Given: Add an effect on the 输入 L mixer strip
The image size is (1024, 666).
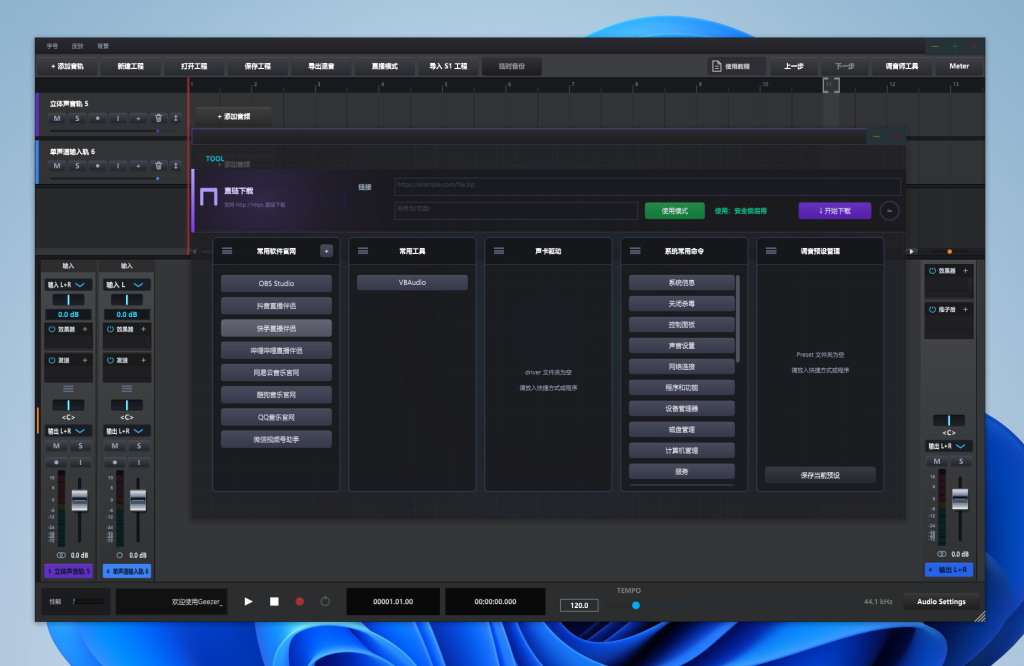Looking at the screenshot, I should 144,329.
